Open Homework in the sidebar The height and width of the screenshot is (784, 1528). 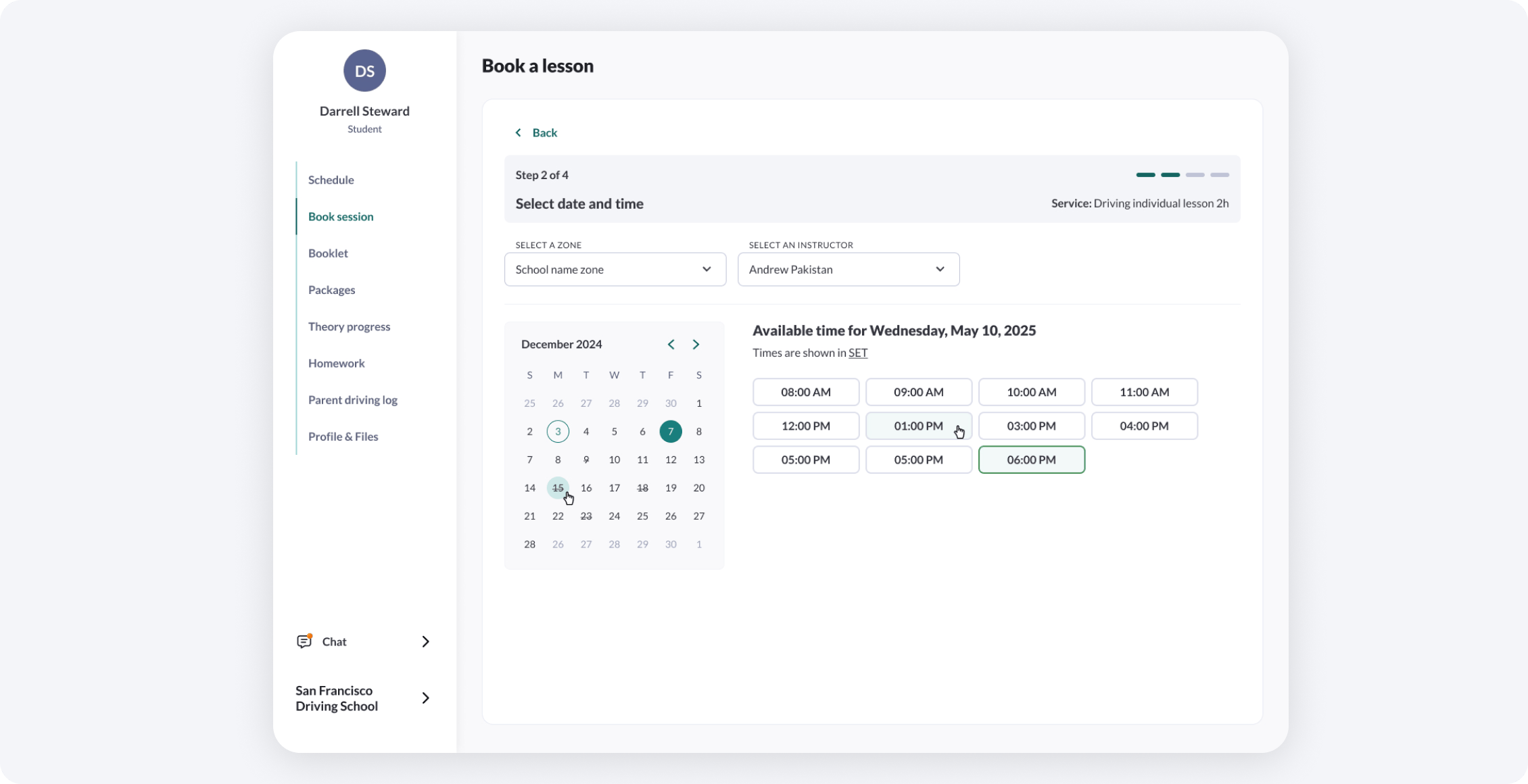coord(336,363)
